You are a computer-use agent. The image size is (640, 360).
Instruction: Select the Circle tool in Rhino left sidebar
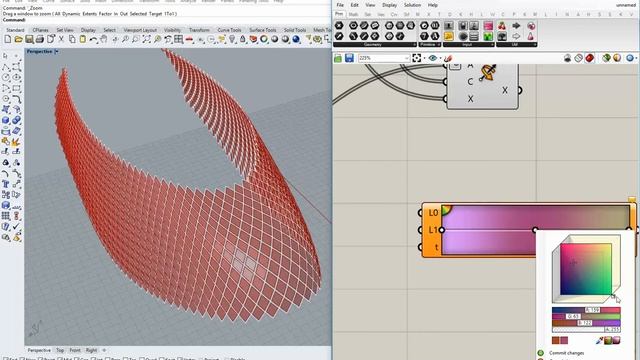click(6, 78)
